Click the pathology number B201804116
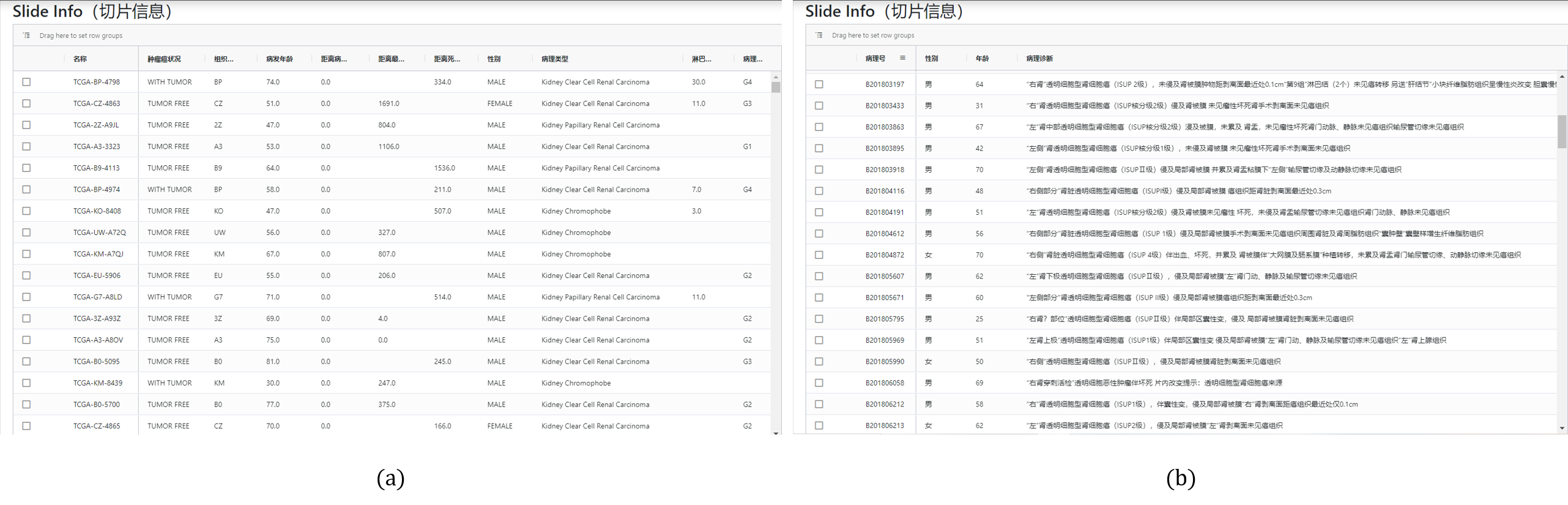 (885, 191)
